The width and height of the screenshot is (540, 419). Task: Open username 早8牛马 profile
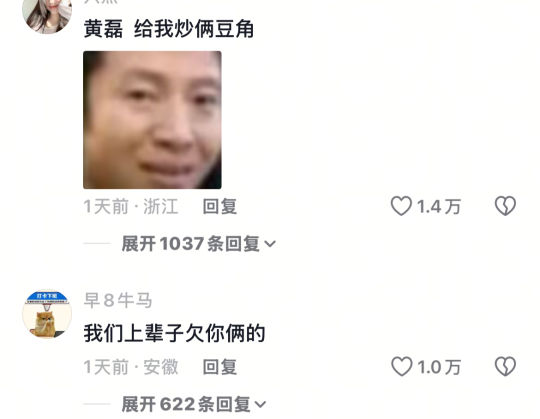[x=118, y=300]
